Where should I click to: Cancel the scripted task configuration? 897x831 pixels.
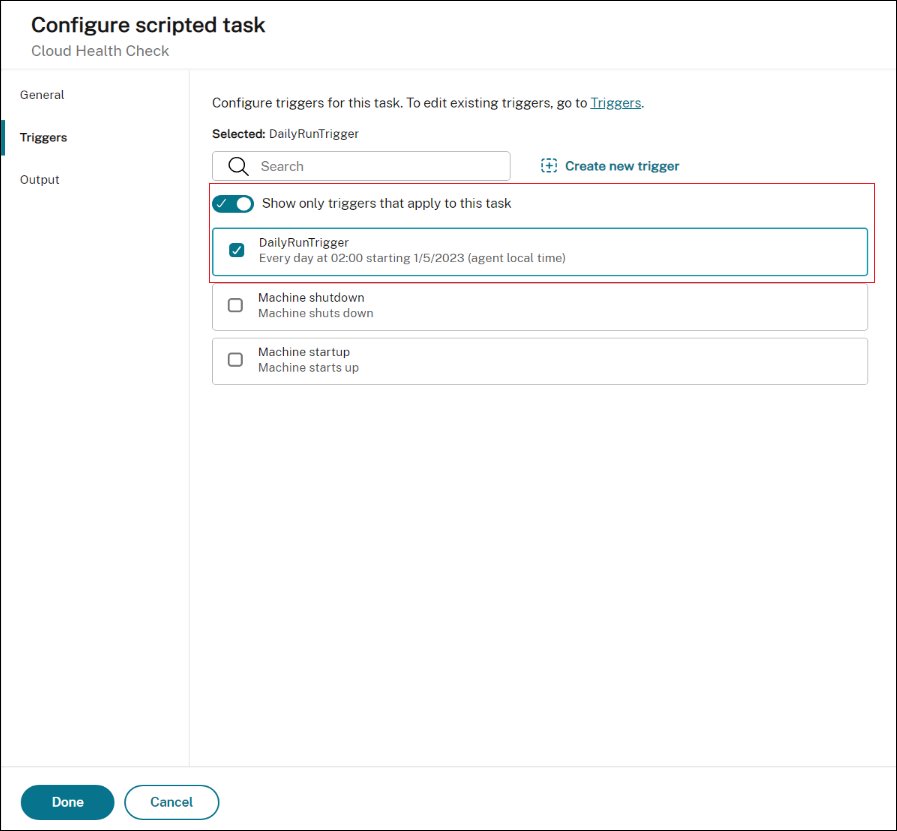[x=171, y=802]
